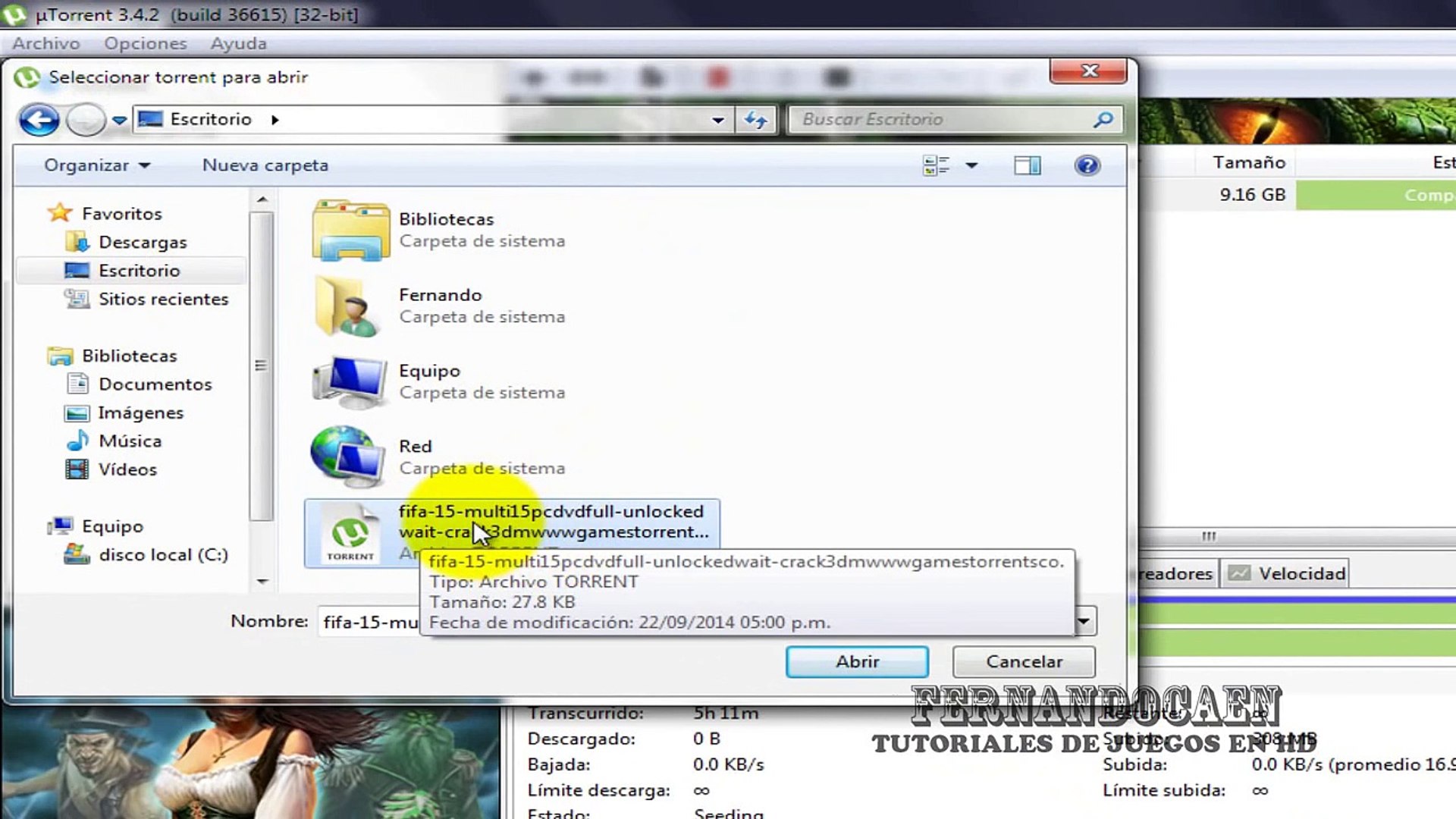The height and width of the screenshot is (819, 1456).
Task: Click the back navigation arrow button
Action: (x=39, y=120)
